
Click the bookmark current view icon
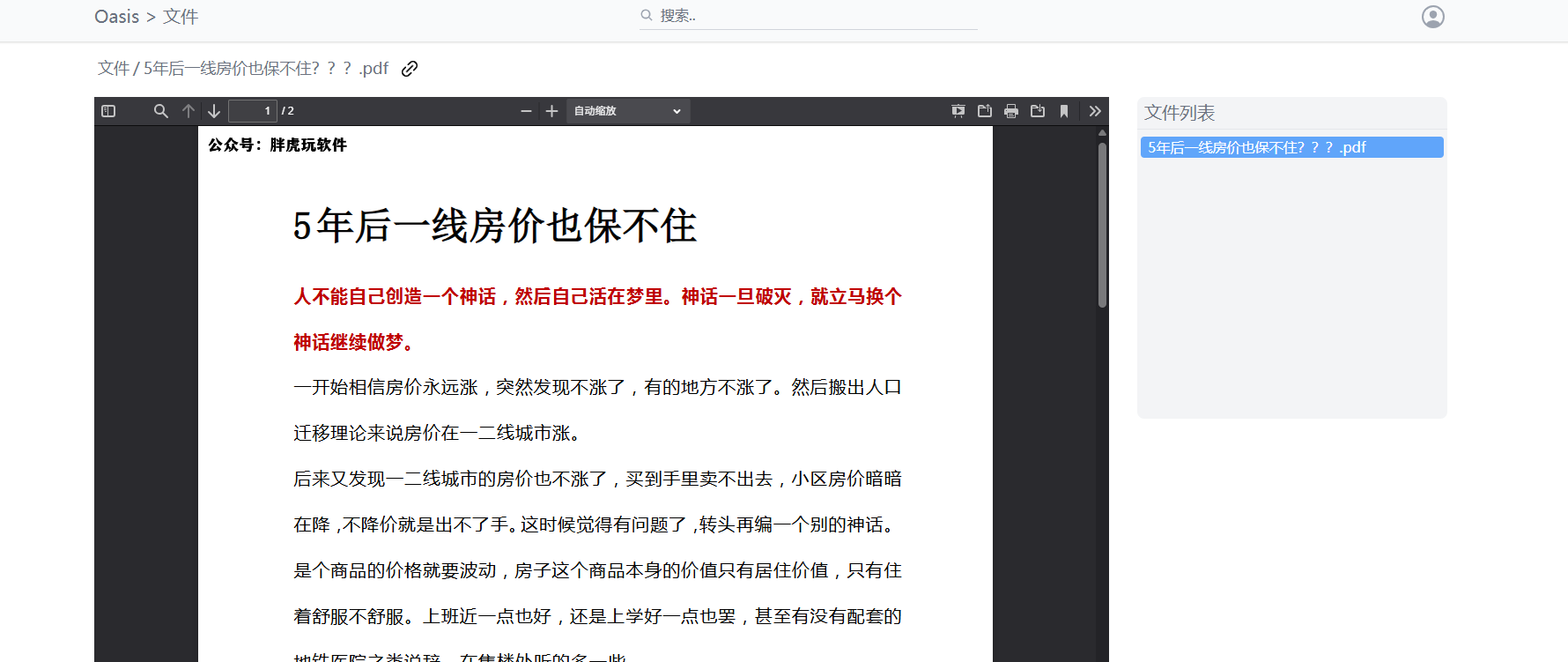click(1064, 111)
